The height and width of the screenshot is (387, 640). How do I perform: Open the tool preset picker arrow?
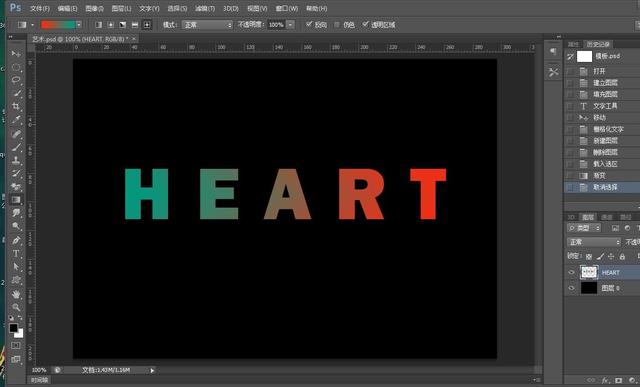click(x=32, y=25)
